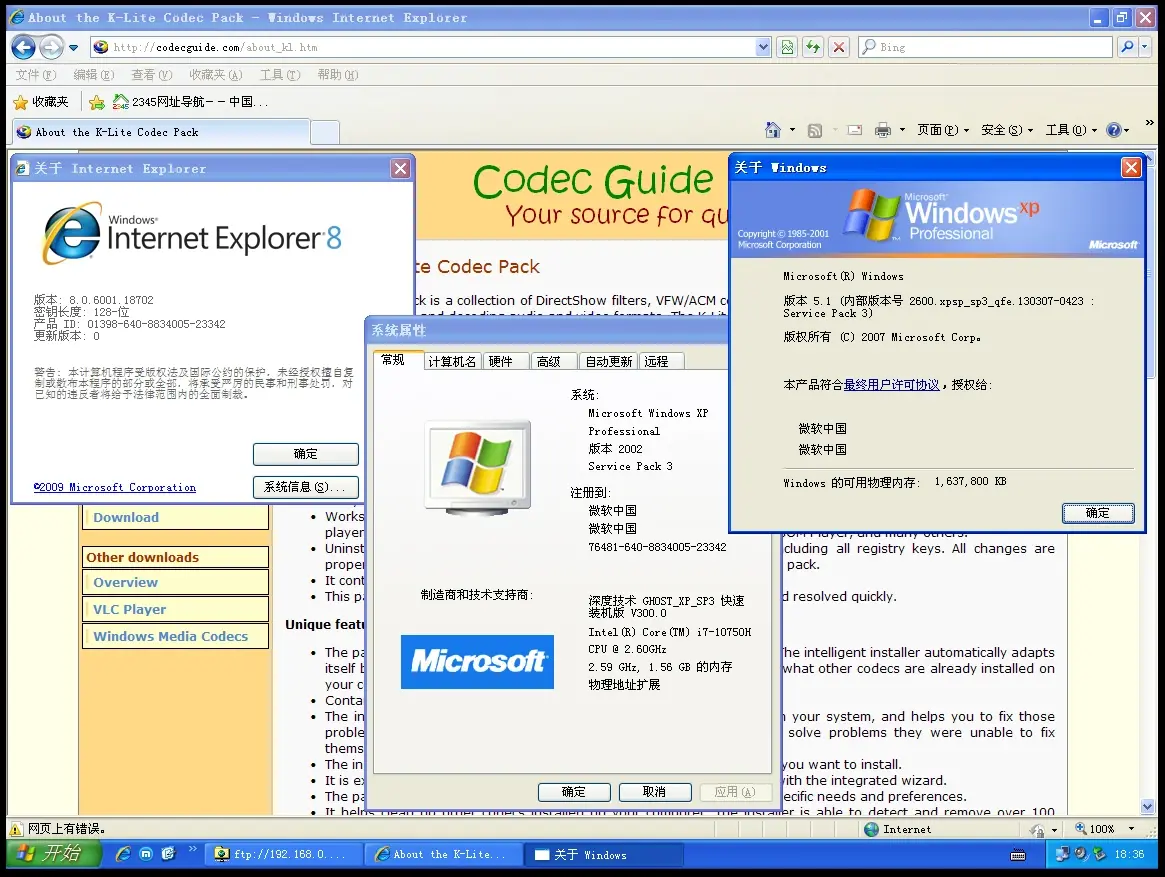Click the Read Mail icon

855,130
